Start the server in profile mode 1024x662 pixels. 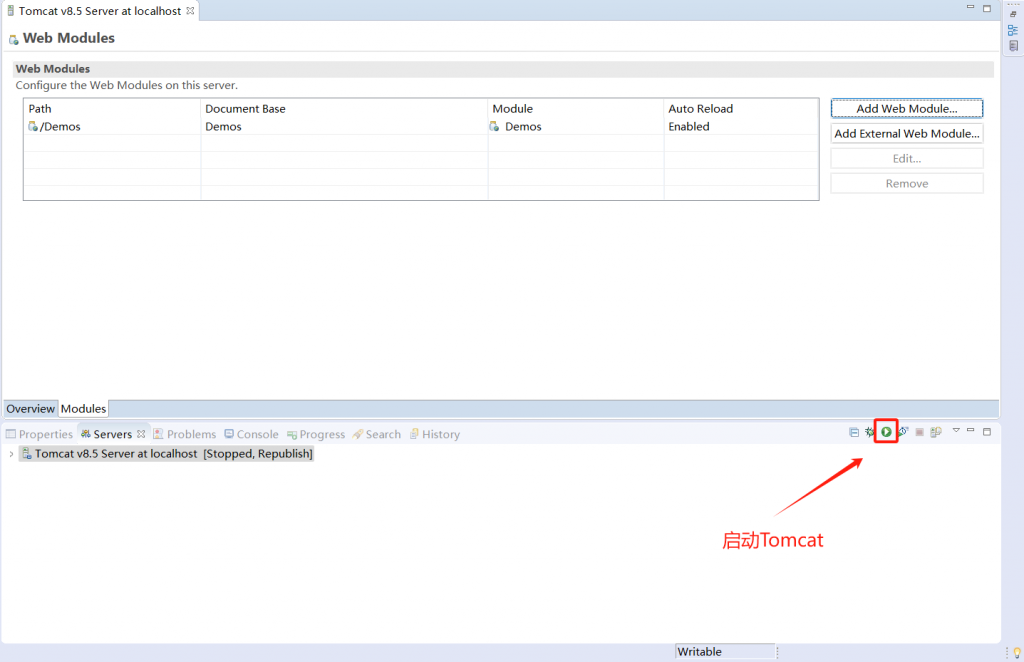click(x=903, y=432)
